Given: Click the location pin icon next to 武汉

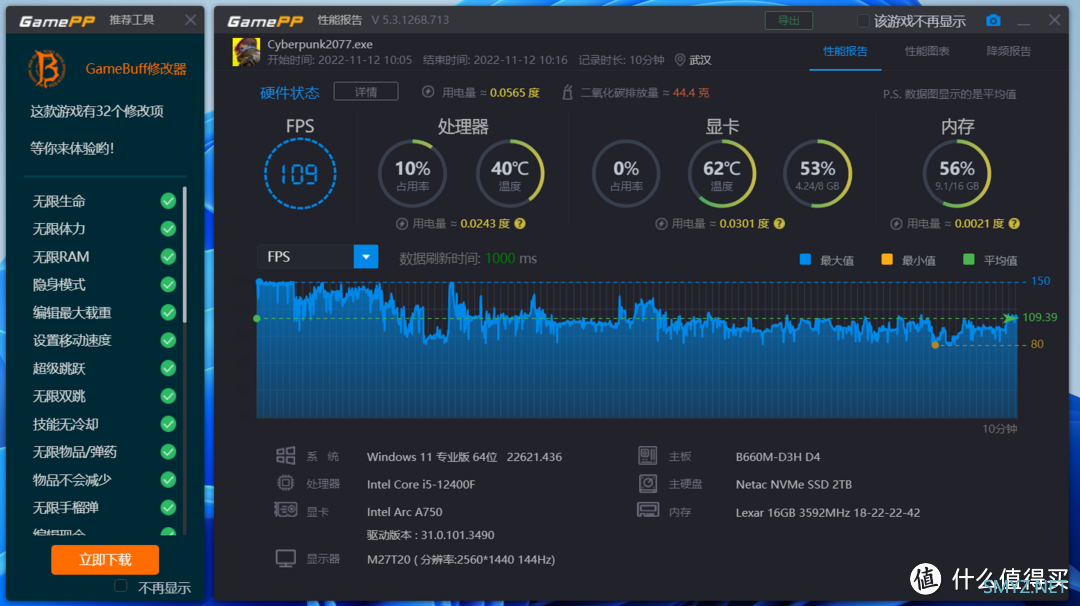Looking at the screenshot, I should tap(680, 60).
